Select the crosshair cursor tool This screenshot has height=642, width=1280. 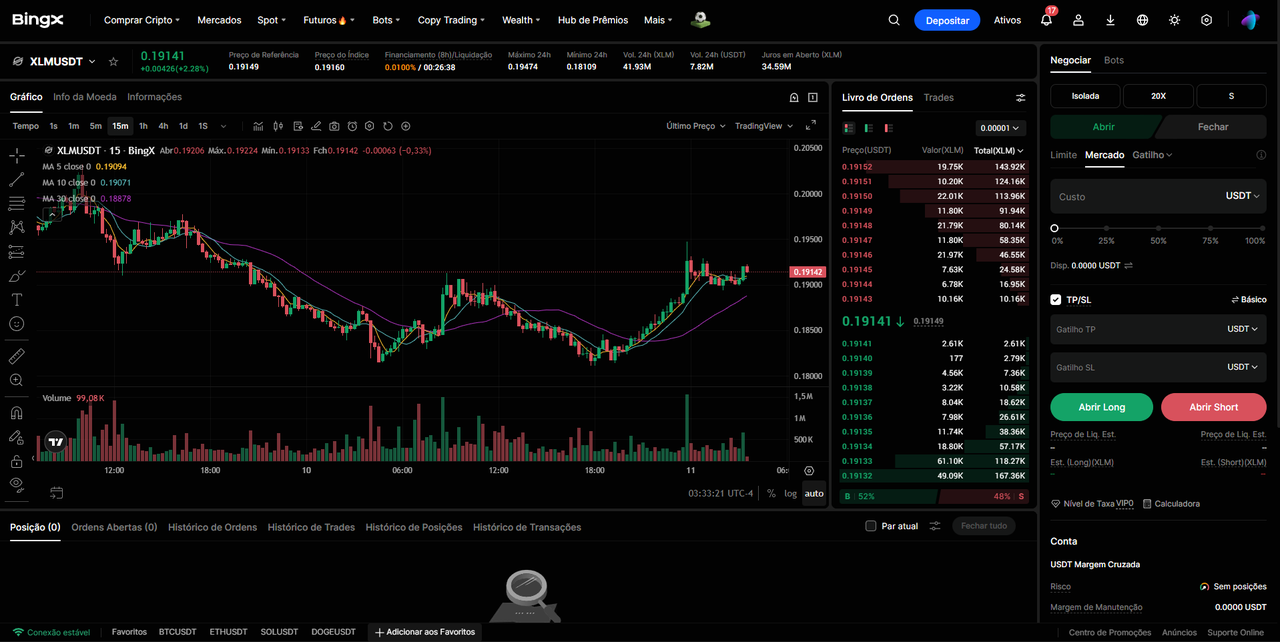pyautogui.click(x=16, y=156)
